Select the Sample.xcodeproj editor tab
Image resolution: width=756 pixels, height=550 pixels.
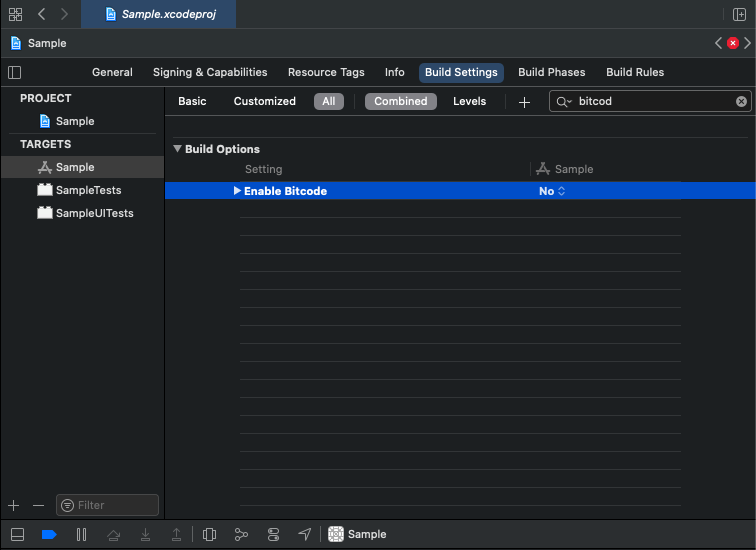click(x=159, y=14)
